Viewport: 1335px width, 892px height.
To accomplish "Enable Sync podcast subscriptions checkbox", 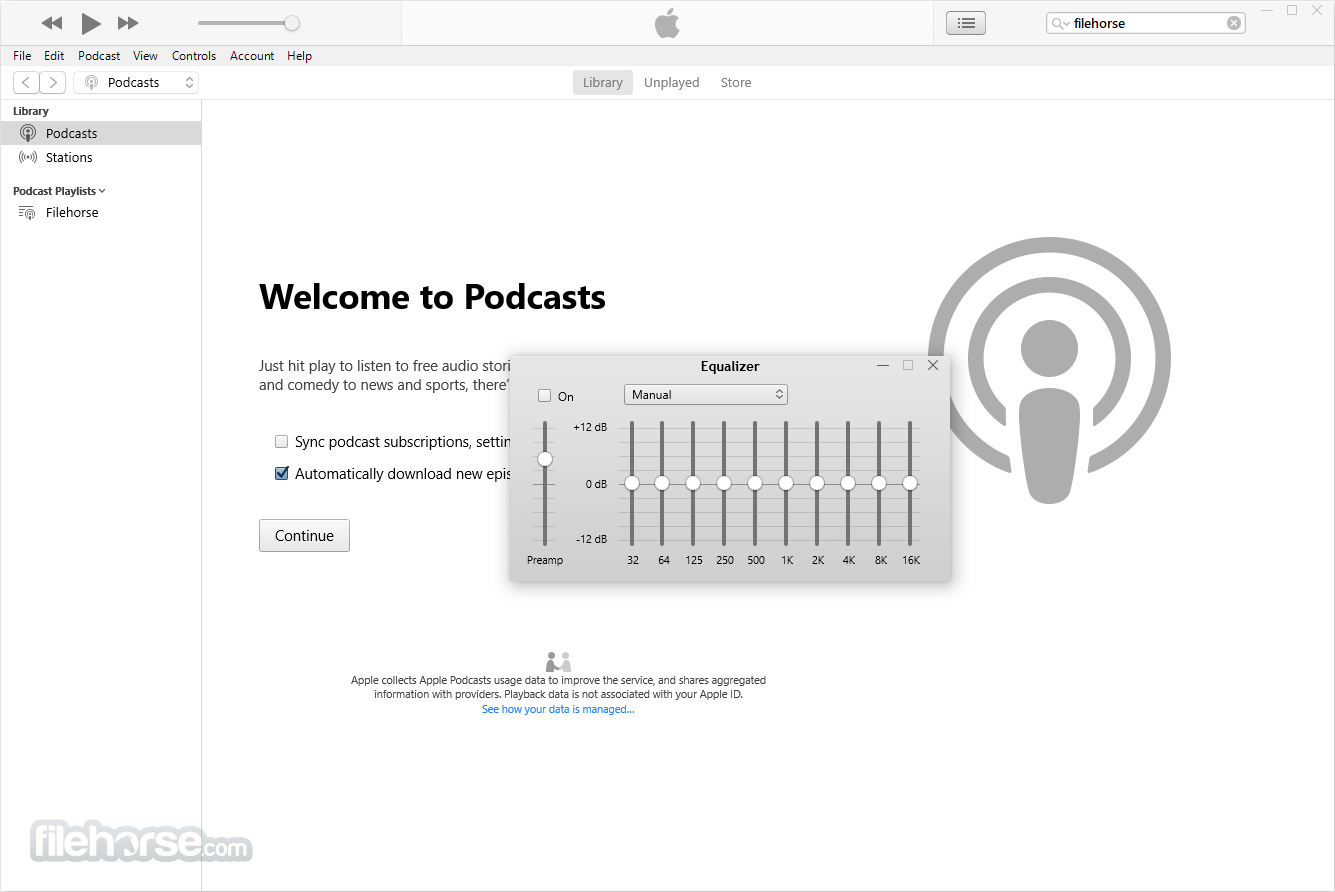I will click(282, 441).
